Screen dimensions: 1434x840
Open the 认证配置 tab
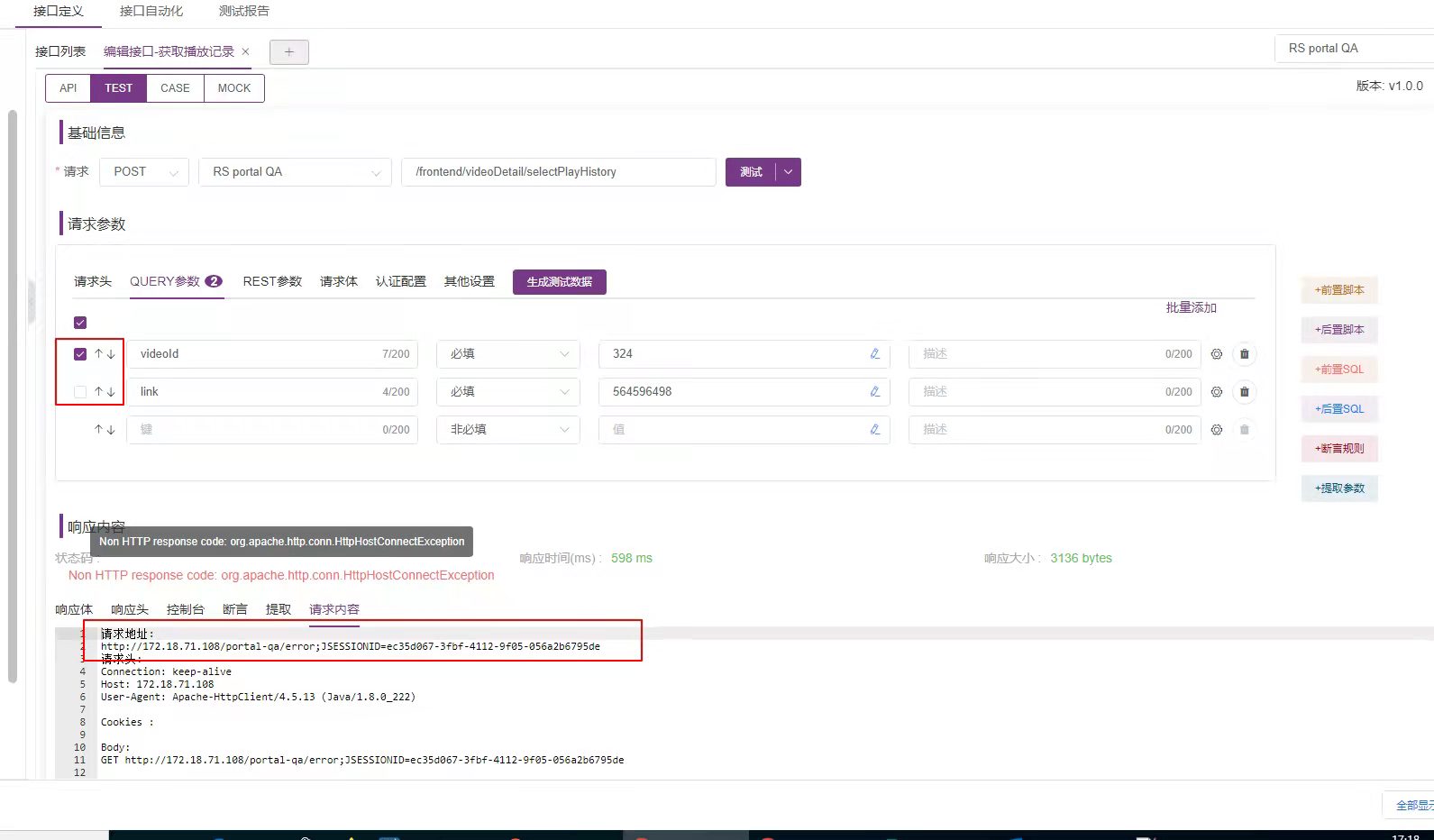(x=401, y=281)
